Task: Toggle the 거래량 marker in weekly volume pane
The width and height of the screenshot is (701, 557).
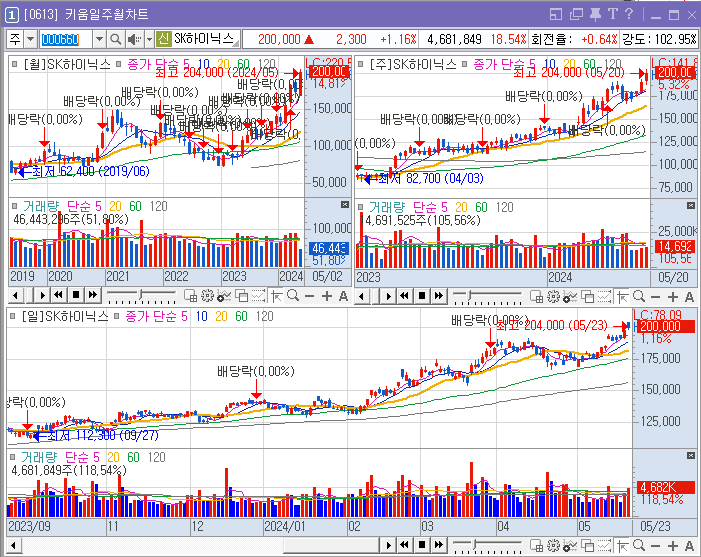Action: pos(360,207)
